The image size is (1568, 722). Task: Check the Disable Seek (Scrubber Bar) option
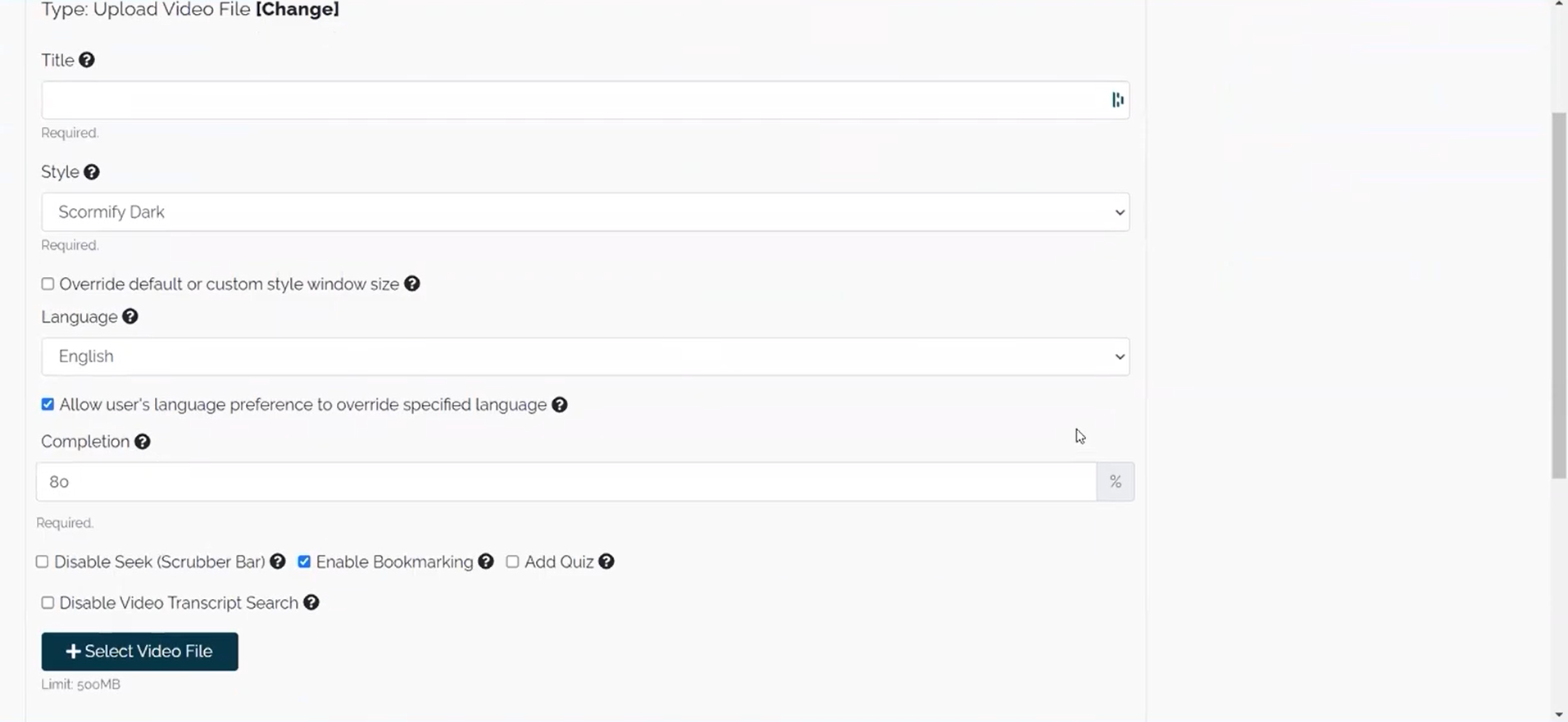42,561
